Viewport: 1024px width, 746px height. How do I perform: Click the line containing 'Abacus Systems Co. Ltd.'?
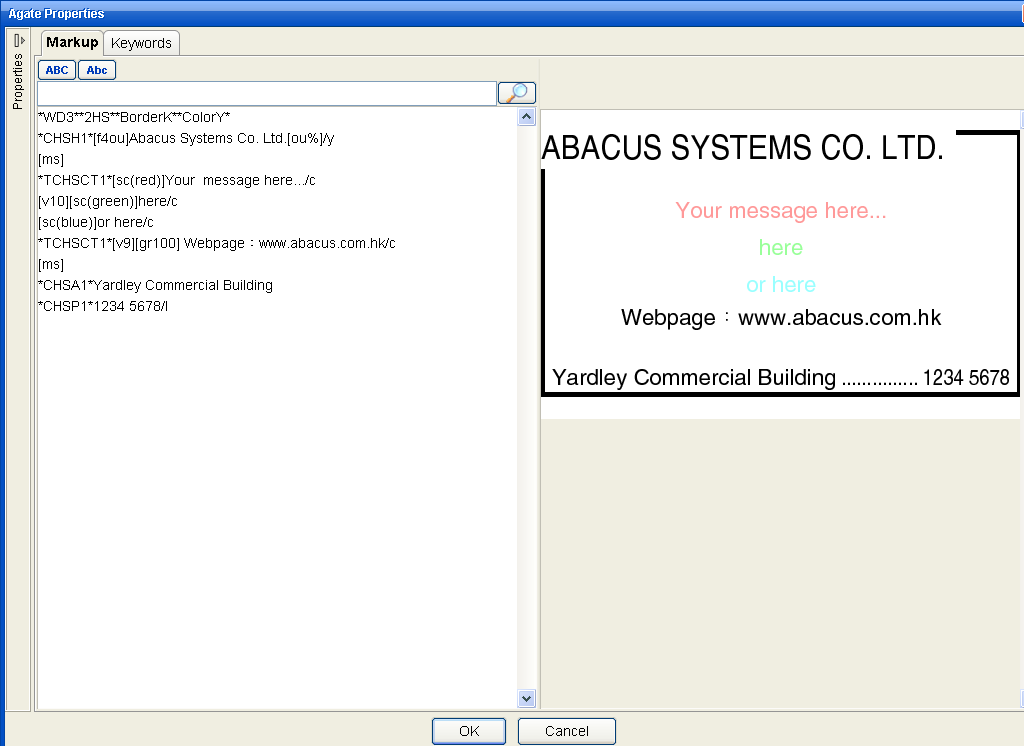pos(186,138)
